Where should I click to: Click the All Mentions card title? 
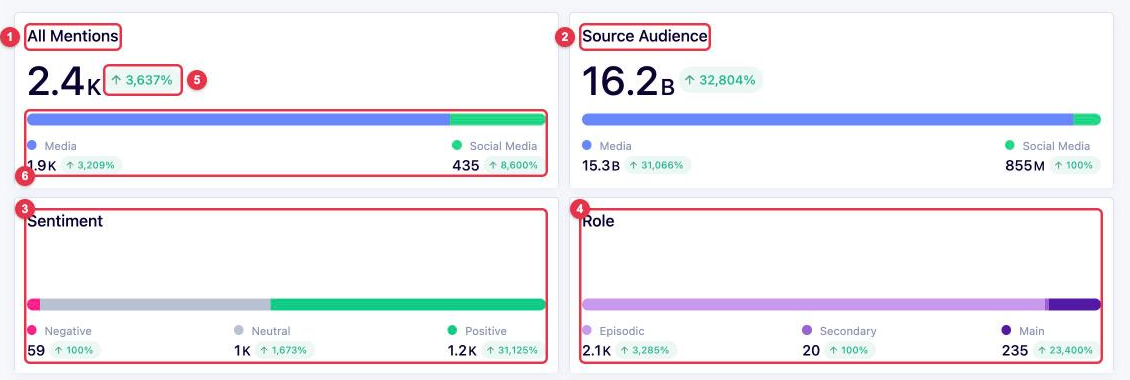(73, 37)
